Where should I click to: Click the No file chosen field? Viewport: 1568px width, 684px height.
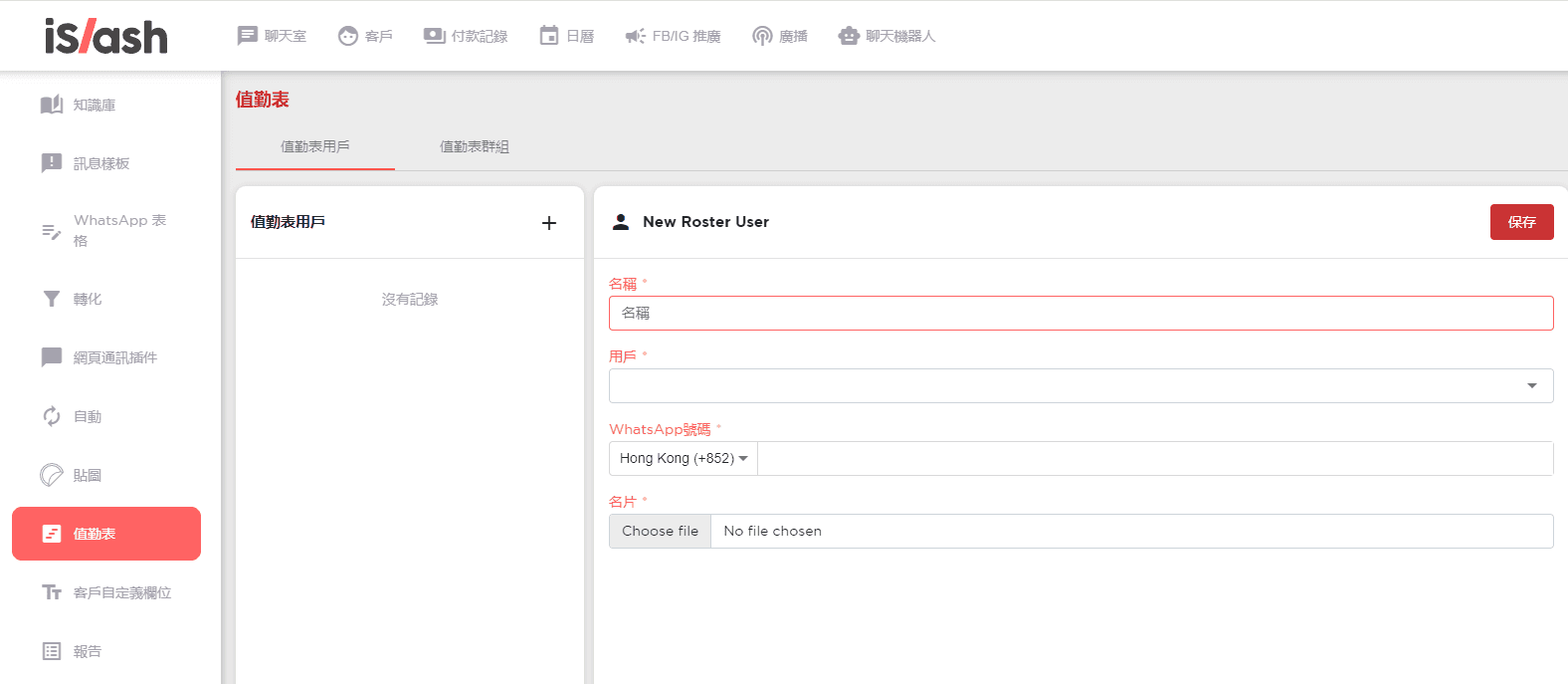pos(1132,531)
